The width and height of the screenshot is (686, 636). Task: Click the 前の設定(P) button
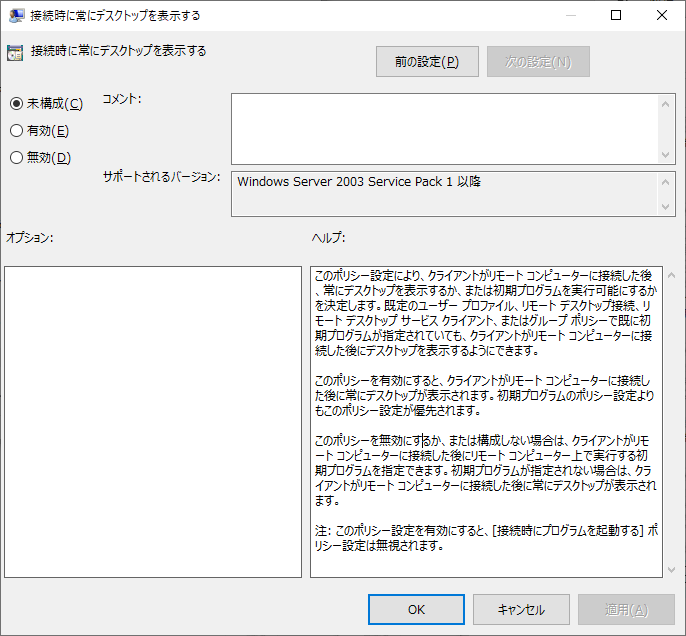[x=427, y=62]
